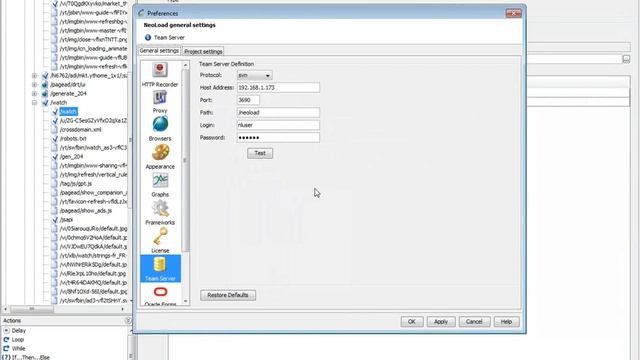This screenshot has width=640, height=360.
Task: Click the check icon of /jsapi
Action: click(x=54, y=220)
